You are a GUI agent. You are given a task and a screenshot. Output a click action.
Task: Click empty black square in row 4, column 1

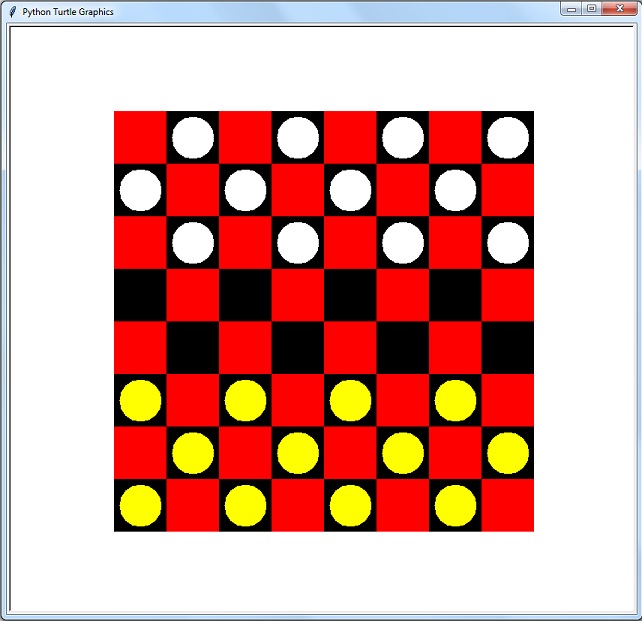tap(140, 295)
